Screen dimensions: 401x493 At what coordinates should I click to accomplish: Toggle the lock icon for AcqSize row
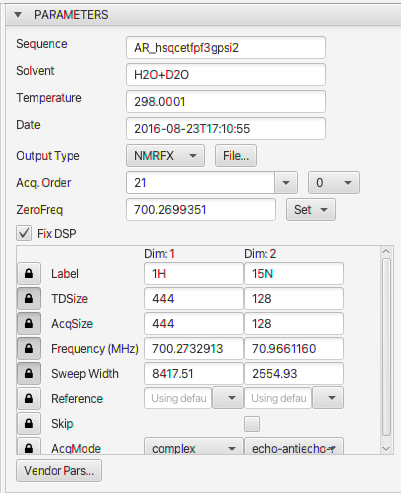coord(29,324)
